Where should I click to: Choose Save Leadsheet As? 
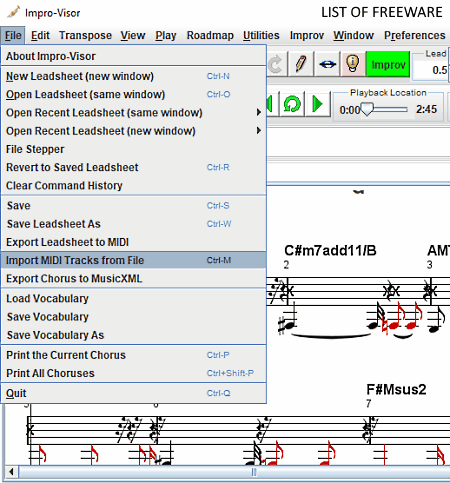click(133, 224)
